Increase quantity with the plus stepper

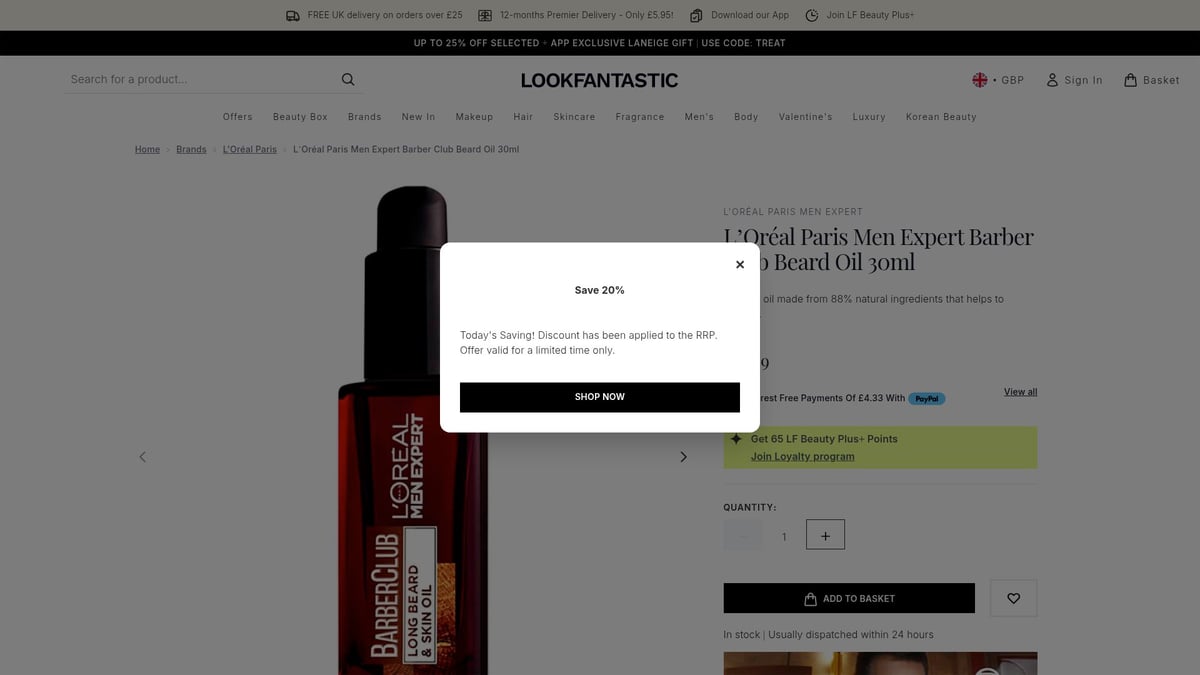(824, 534)
